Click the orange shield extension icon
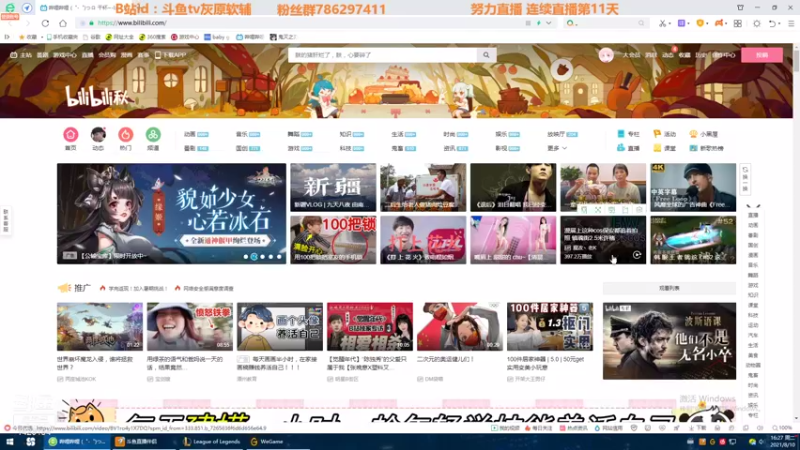 700,23
